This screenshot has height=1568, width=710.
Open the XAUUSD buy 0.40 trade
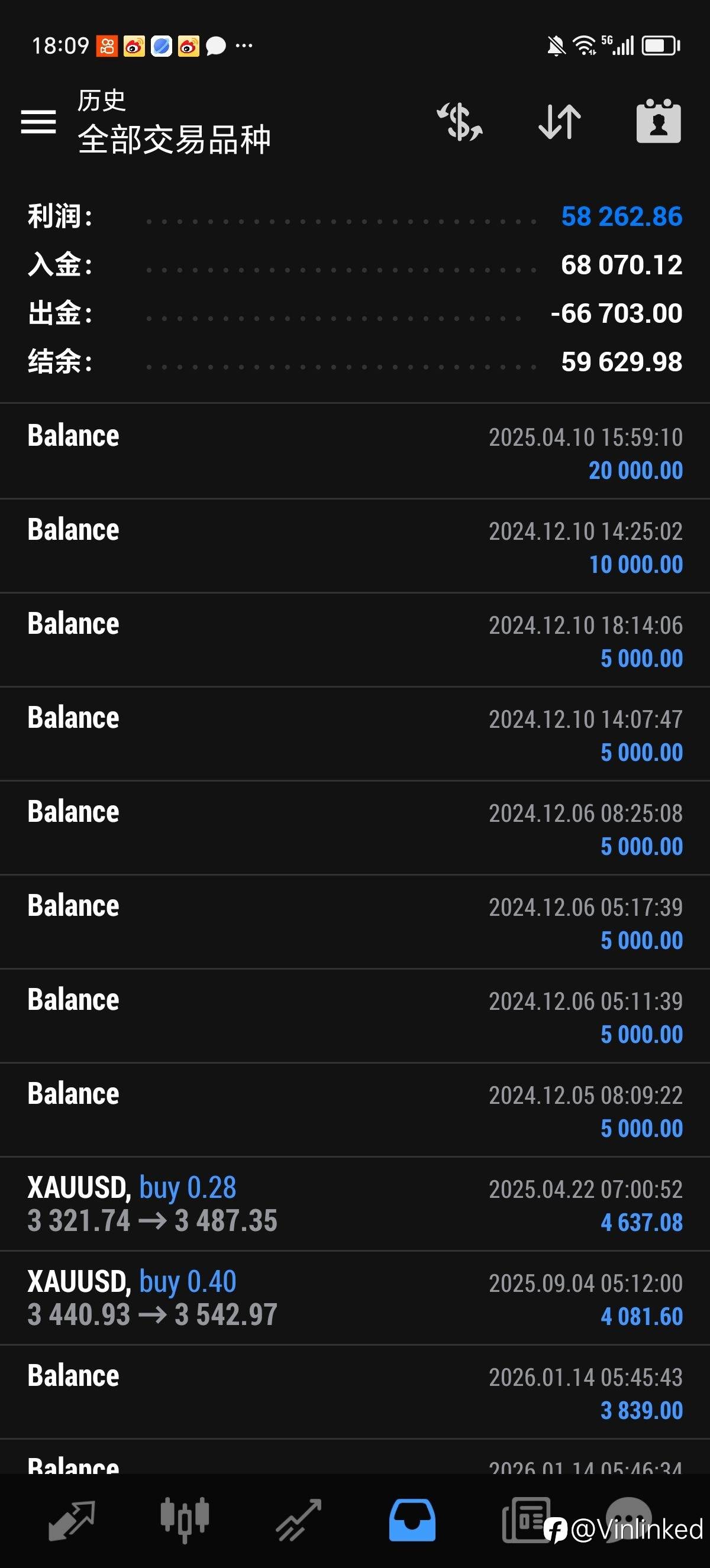(x=355, y=1298)
